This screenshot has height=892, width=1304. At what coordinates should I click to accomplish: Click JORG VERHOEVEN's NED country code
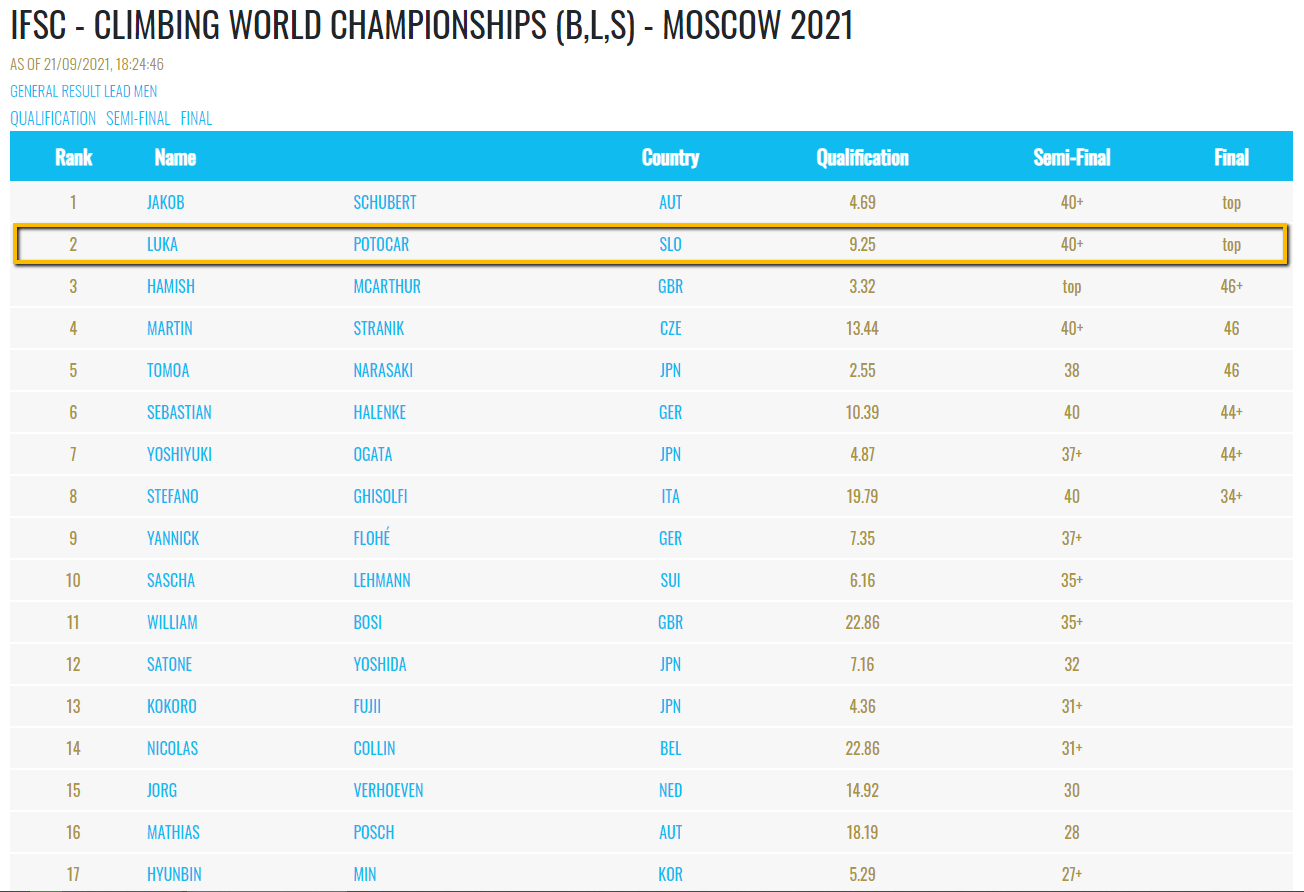point(670,790)
